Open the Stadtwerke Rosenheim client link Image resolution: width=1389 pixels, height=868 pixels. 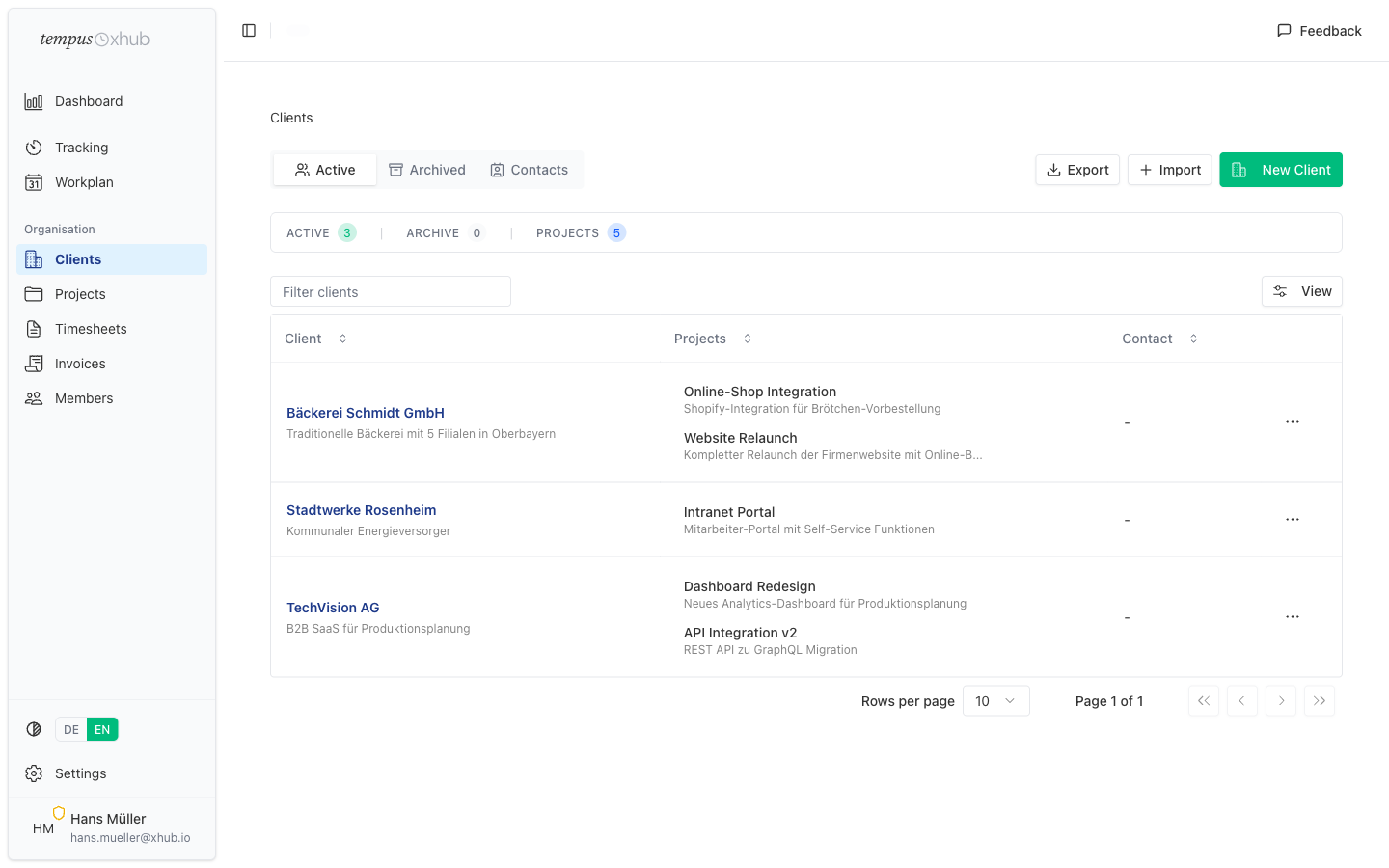(x=361, y=510)
